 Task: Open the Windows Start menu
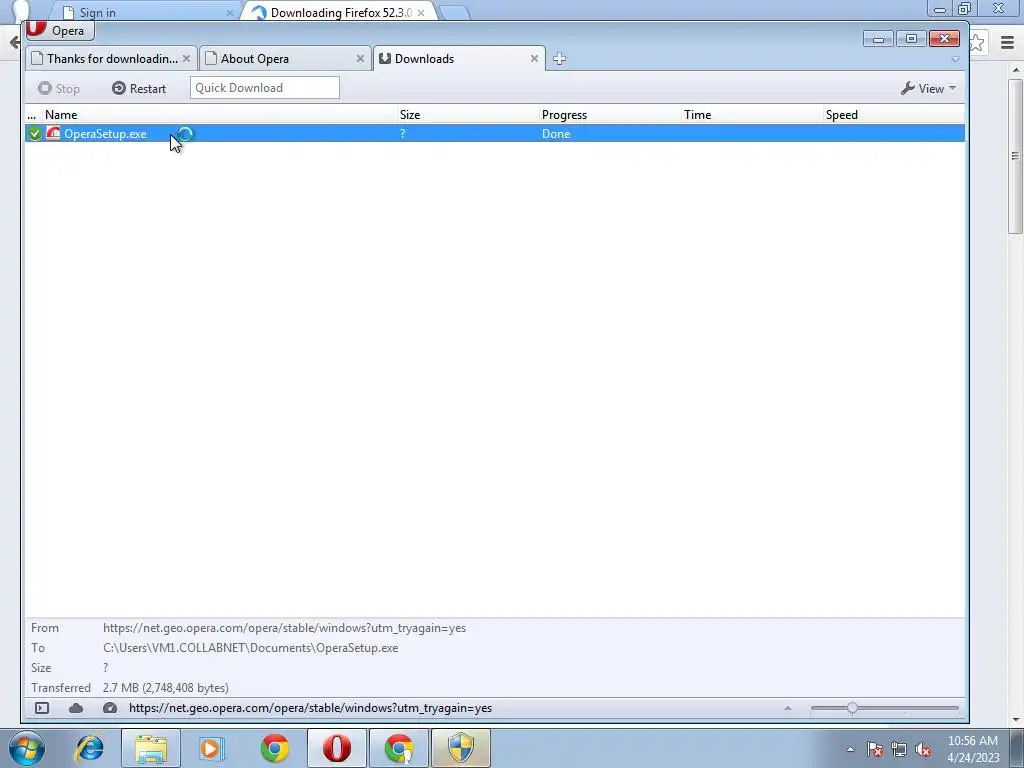pos(27,748)
